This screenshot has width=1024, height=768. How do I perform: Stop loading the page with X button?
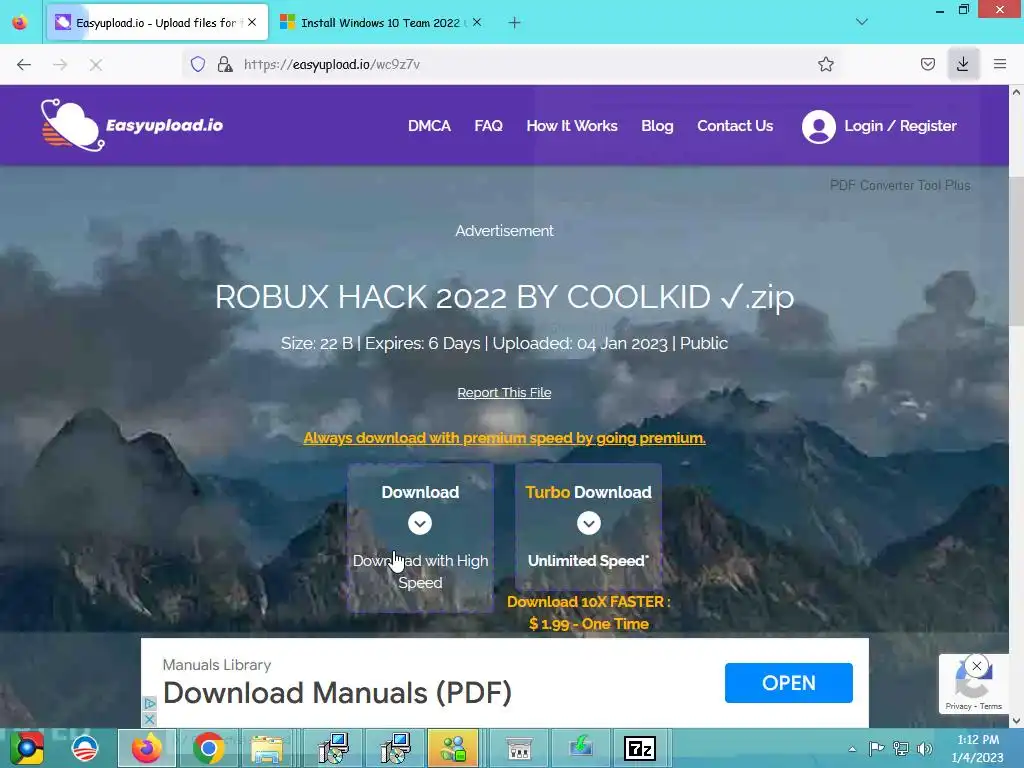(x=95, y=64)
